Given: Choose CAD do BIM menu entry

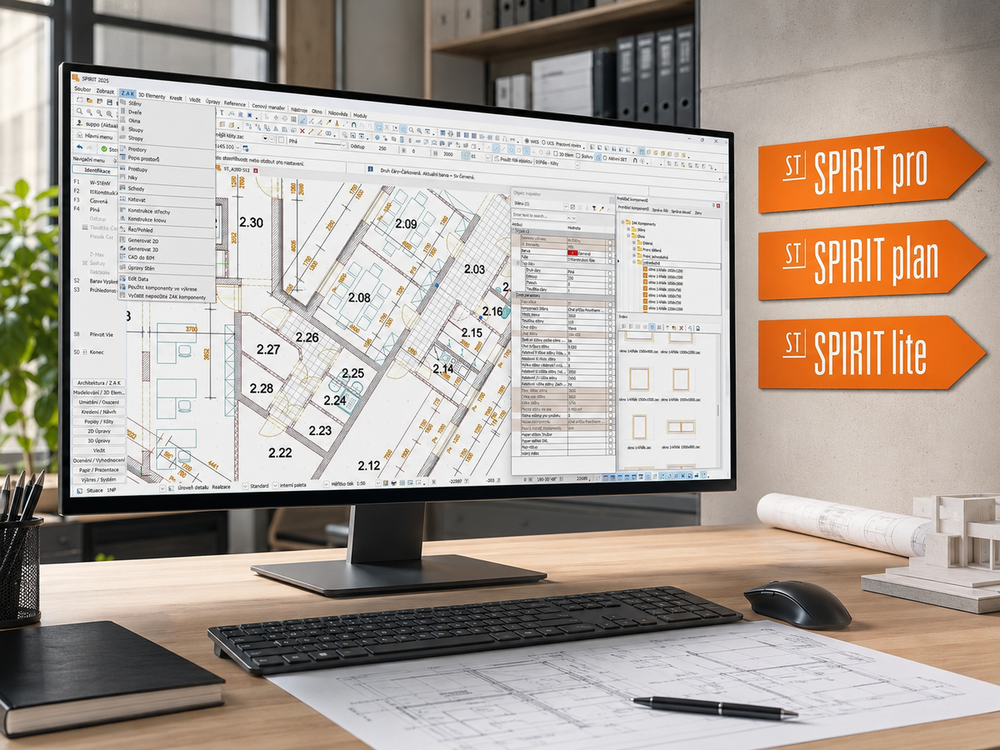Looking at the screenshot, I should coord(142,257).
